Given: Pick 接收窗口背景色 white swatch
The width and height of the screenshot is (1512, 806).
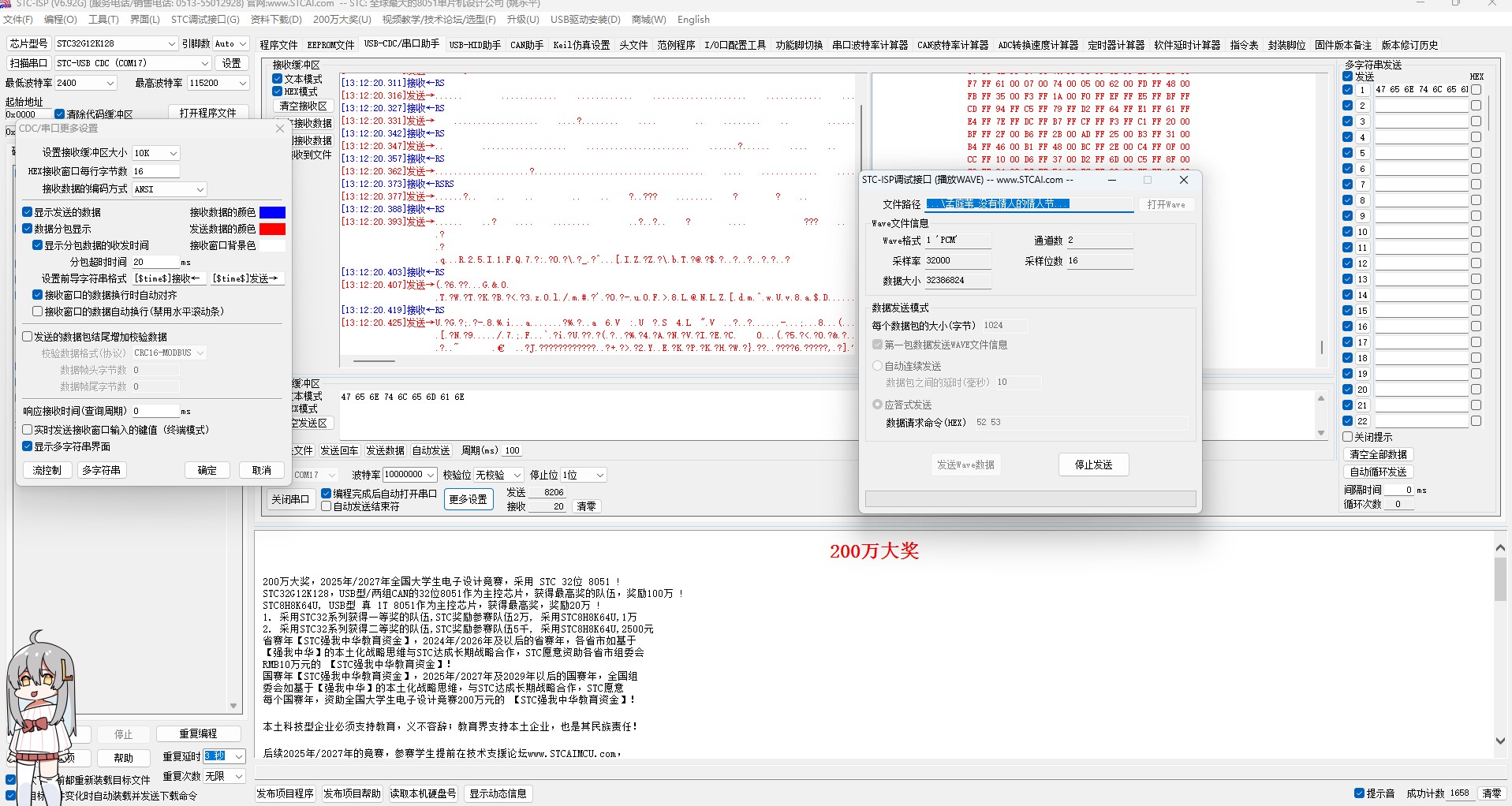Looking at the screenshot, I should point(272,245).
